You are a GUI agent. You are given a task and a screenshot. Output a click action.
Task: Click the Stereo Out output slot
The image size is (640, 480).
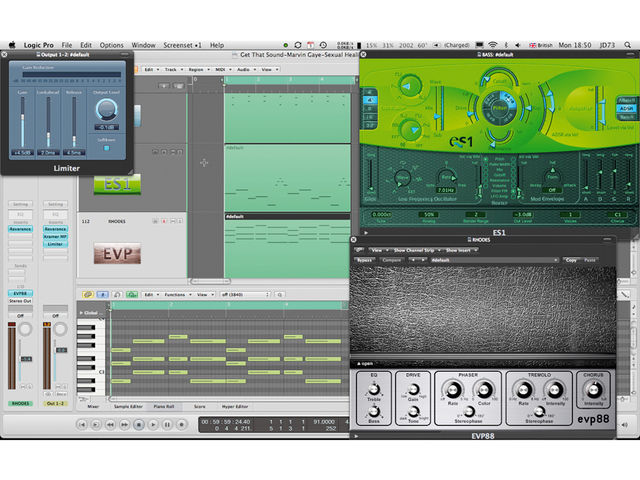tap(20, 301)
